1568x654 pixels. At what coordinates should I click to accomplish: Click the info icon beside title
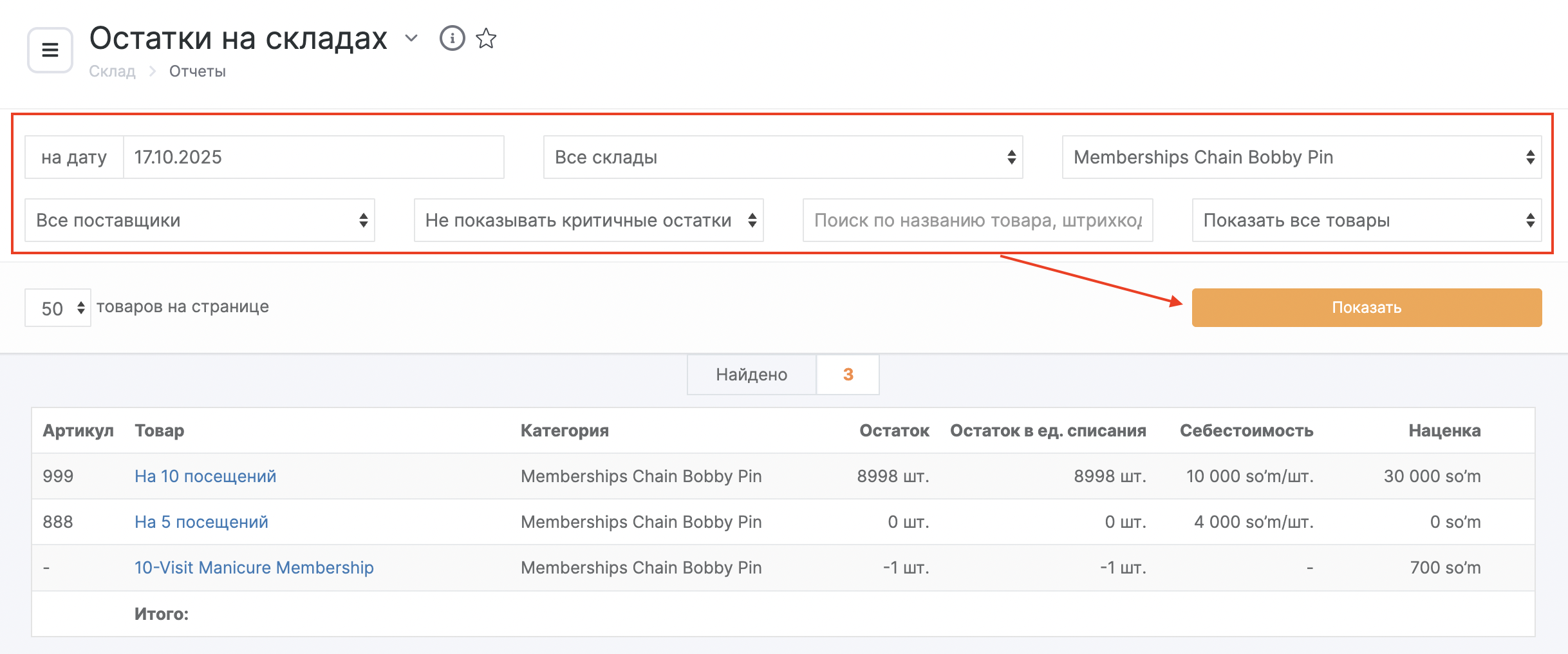click(x=452, y=39)
